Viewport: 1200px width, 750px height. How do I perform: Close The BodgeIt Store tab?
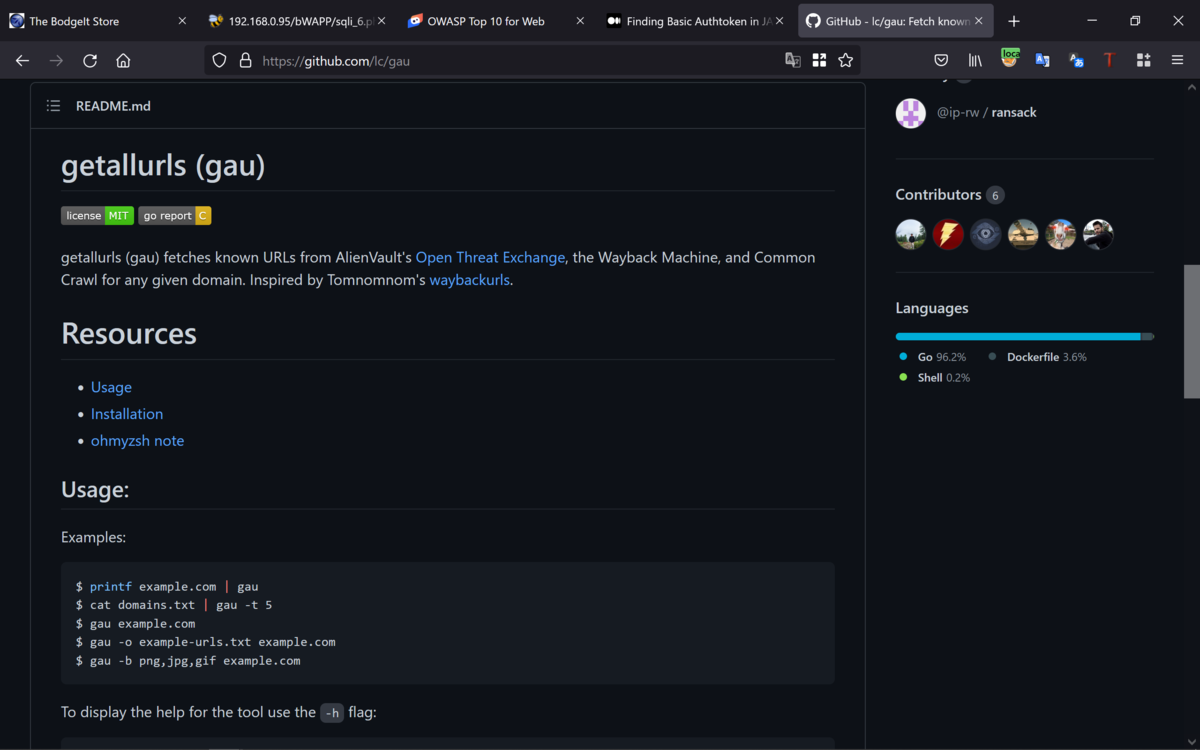click(182, 21)
